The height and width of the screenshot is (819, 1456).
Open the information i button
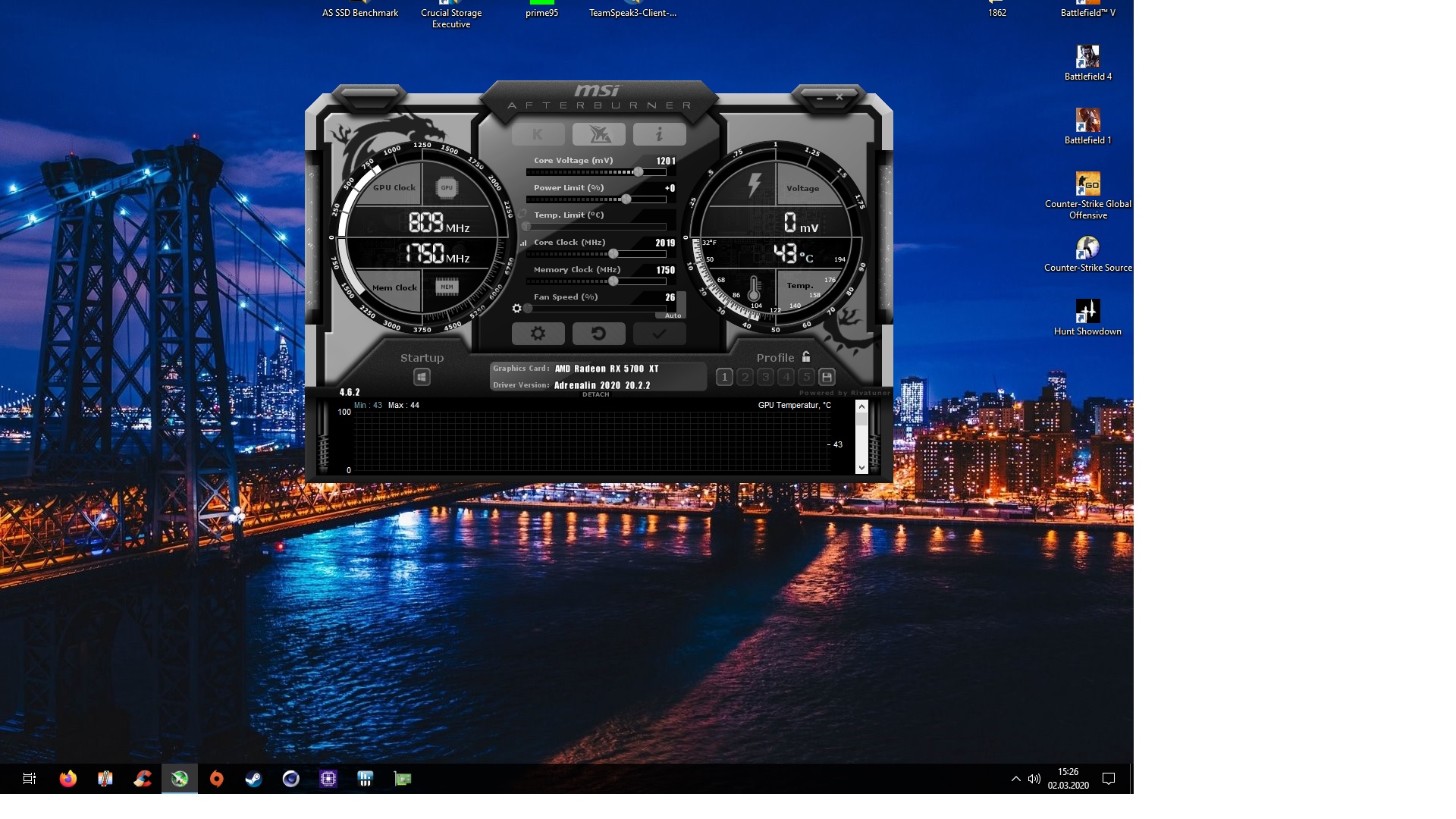point(659,134)
